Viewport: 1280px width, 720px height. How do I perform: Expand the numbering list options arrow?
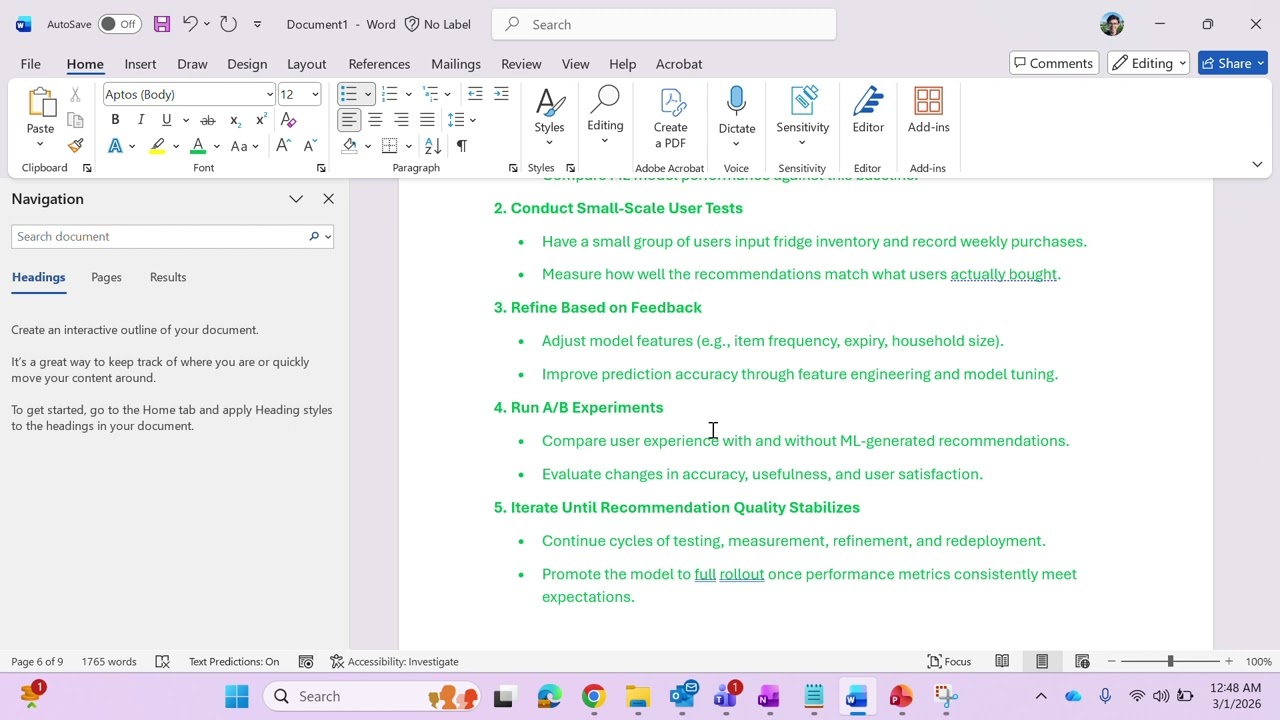pos(408,94)
